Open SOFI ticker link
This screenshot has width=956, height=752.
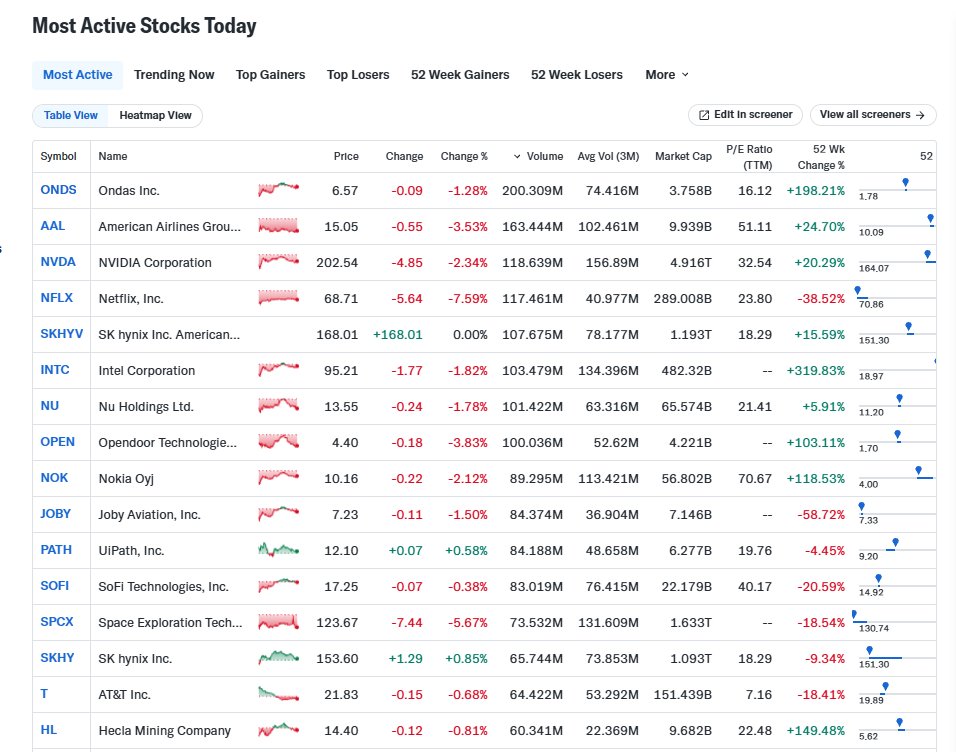pyautogui.click(x=55, y=585)
